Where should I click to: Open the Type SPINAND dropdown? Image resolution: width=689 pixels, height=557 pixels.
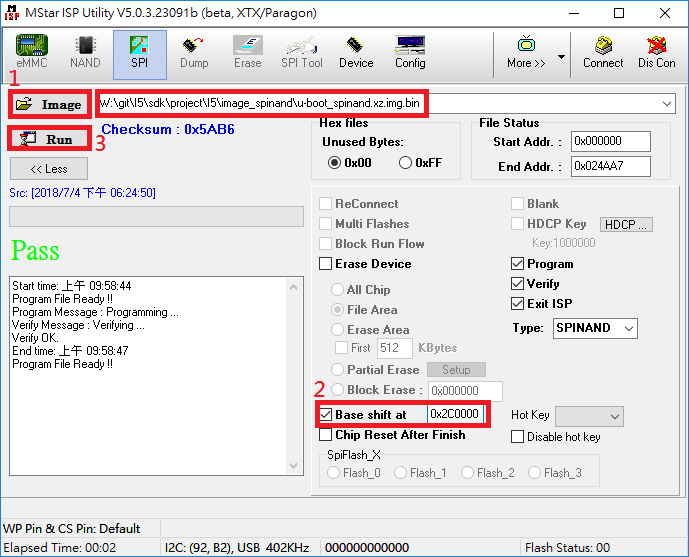[x=627, y=328]
